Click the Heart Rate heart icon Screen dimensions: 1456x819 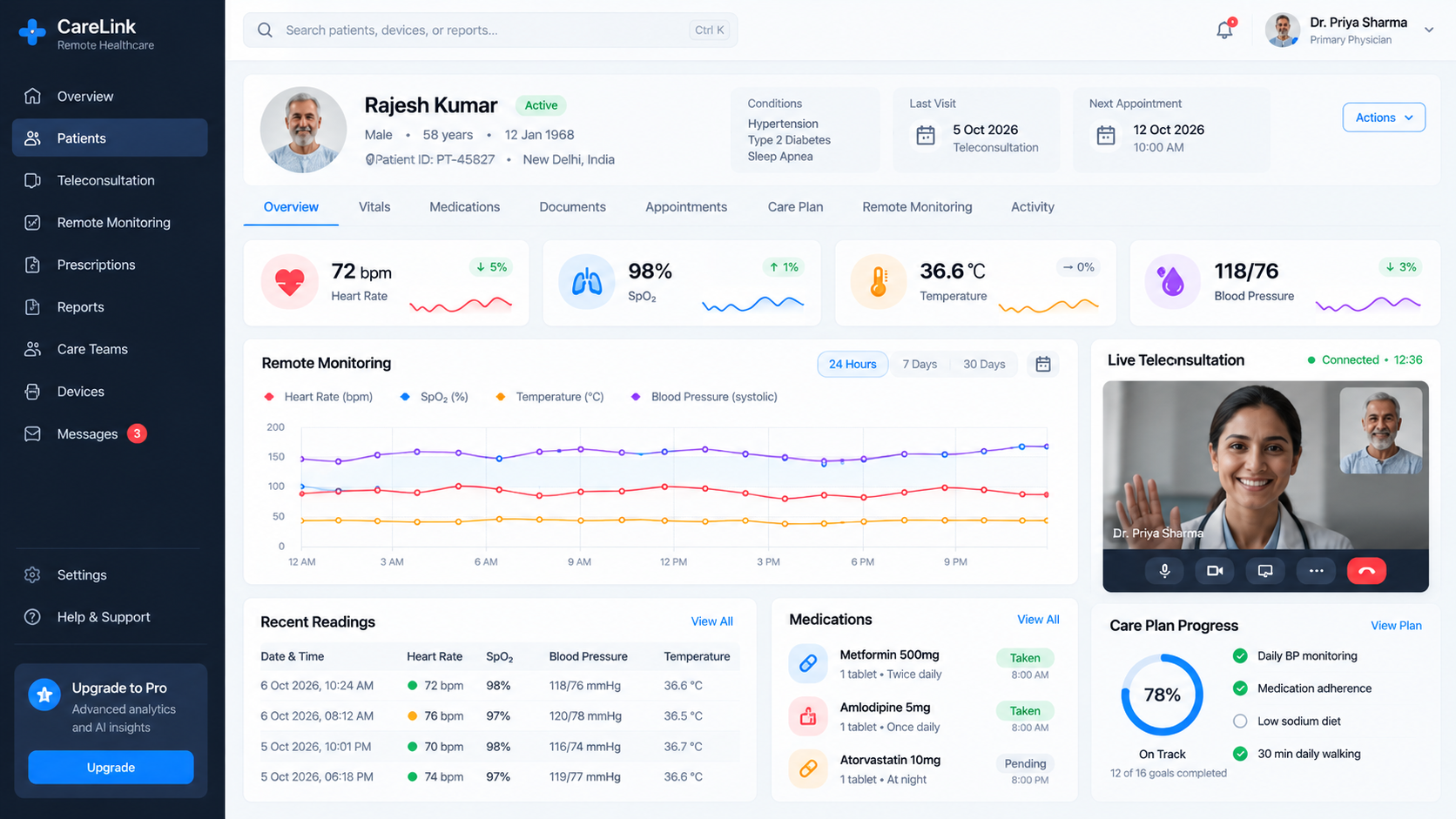(x=289, y=282)
